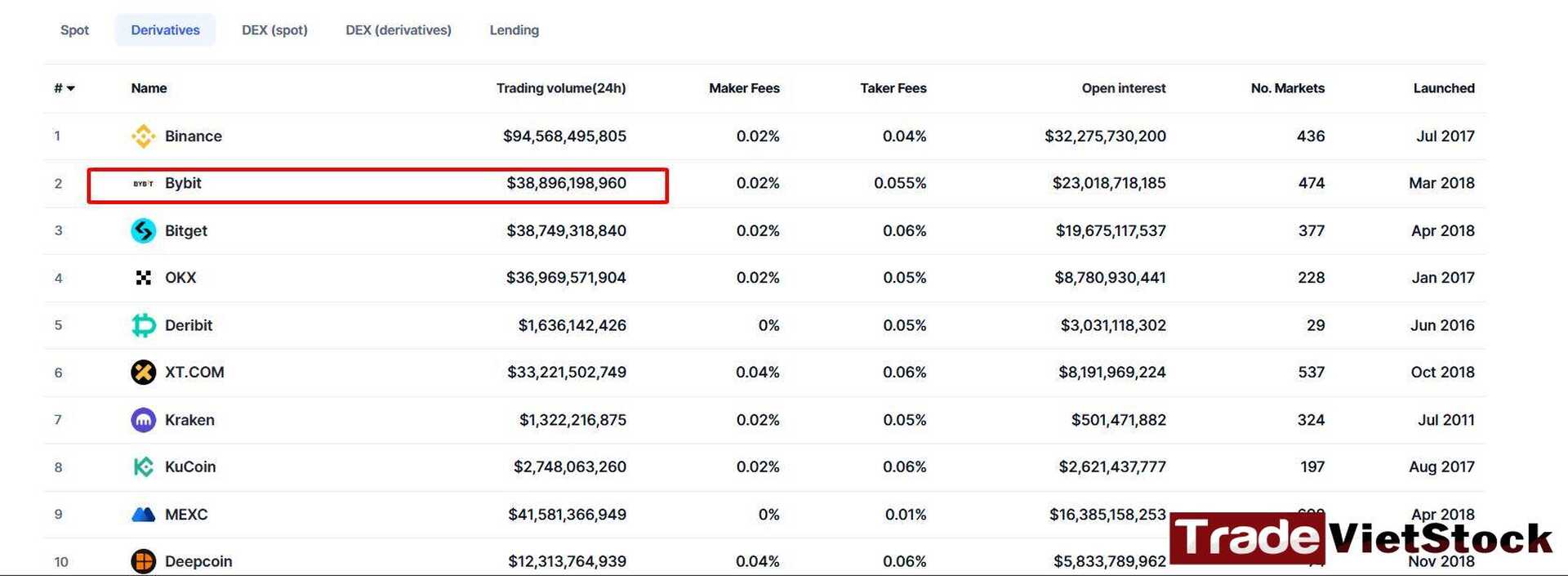Click the Deepcoin logo icon

click(x=143, y=561)
